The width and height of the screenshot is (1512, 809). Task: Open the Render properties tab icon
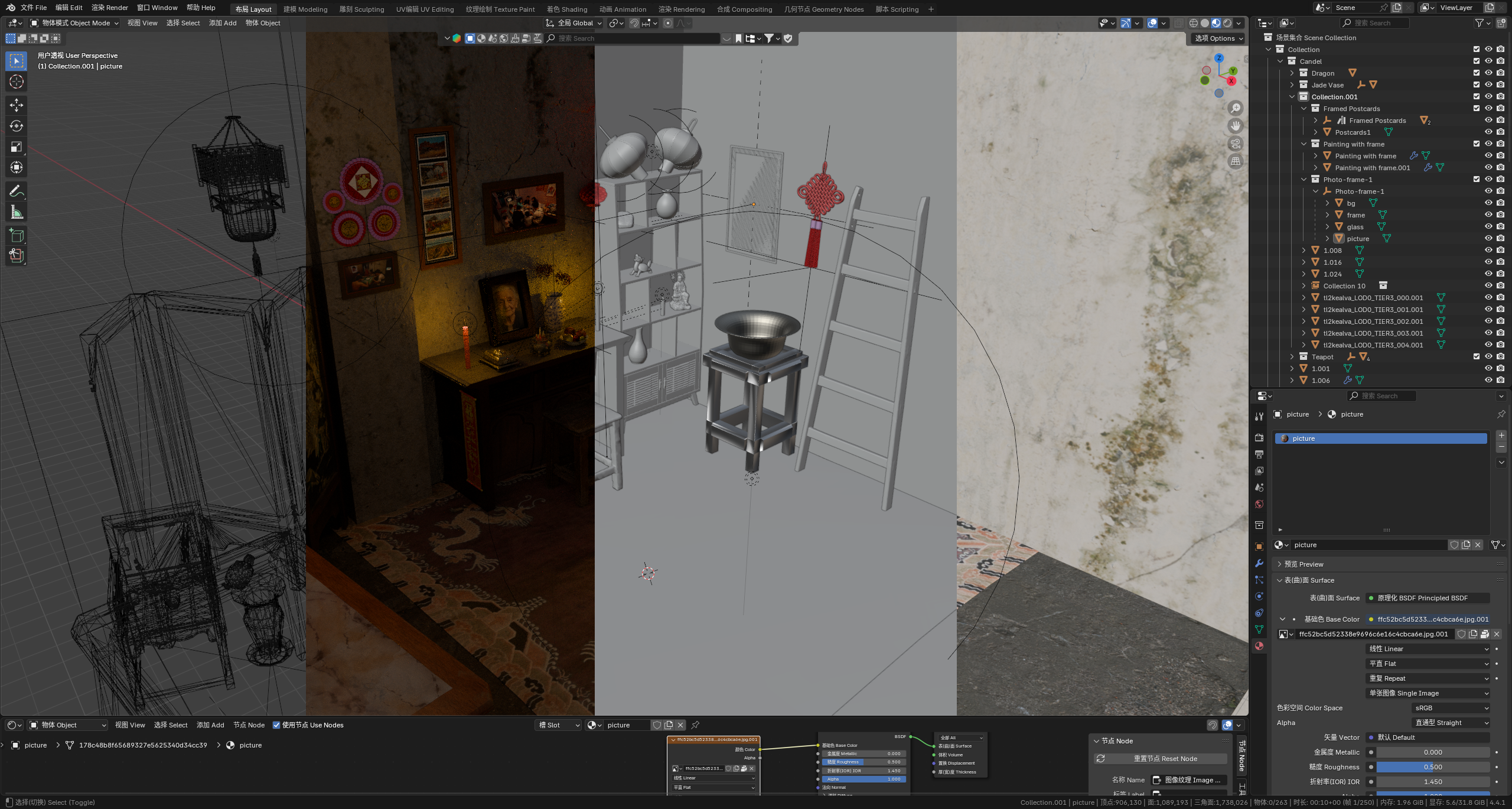[x=1259, y=437]
